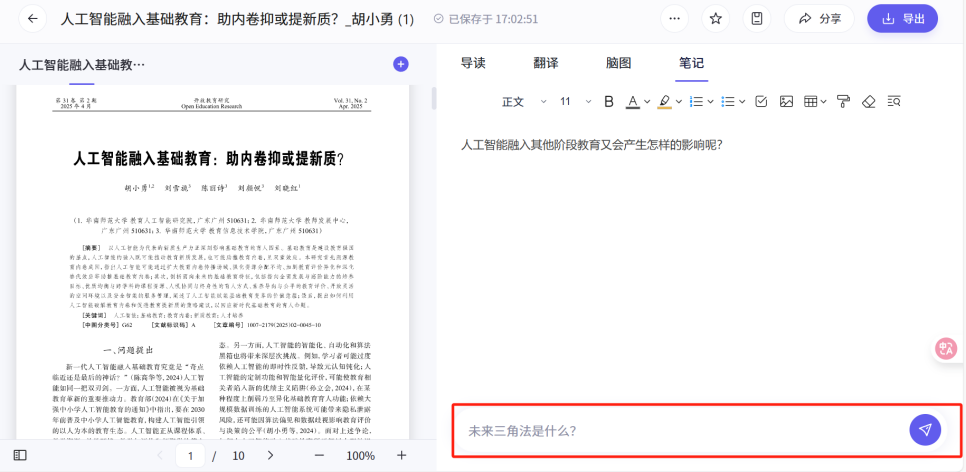Click the note text about 其他阶段教育
This screenshot has height=472, width=966.
tap(591, 145)
